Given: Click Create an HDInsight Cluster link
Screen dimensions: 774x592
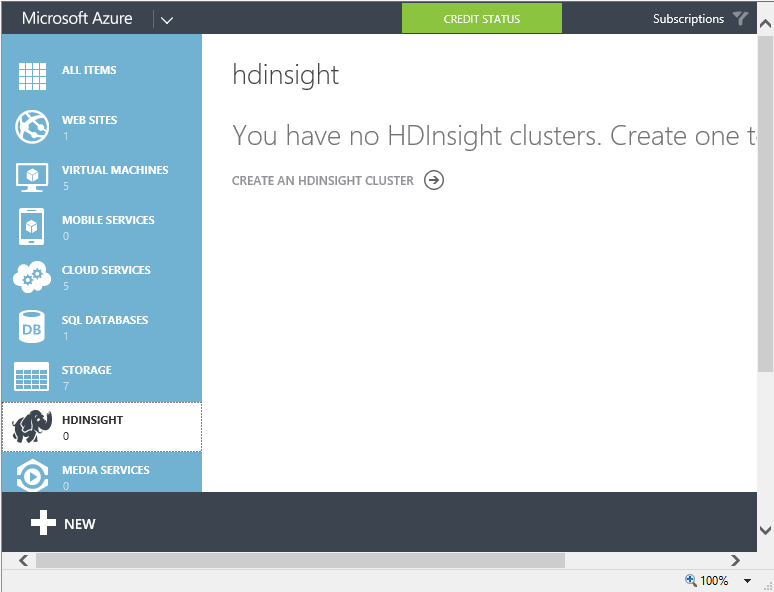Looking at the screenshot, I should pos(322,181).
